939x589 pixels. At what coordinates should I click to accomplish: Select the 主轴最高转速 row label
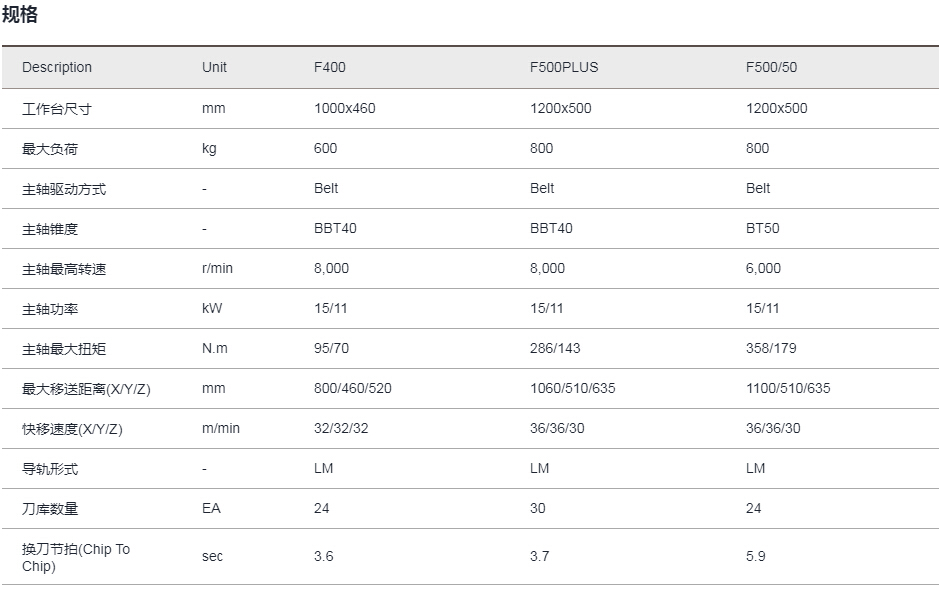coord(64,269)
